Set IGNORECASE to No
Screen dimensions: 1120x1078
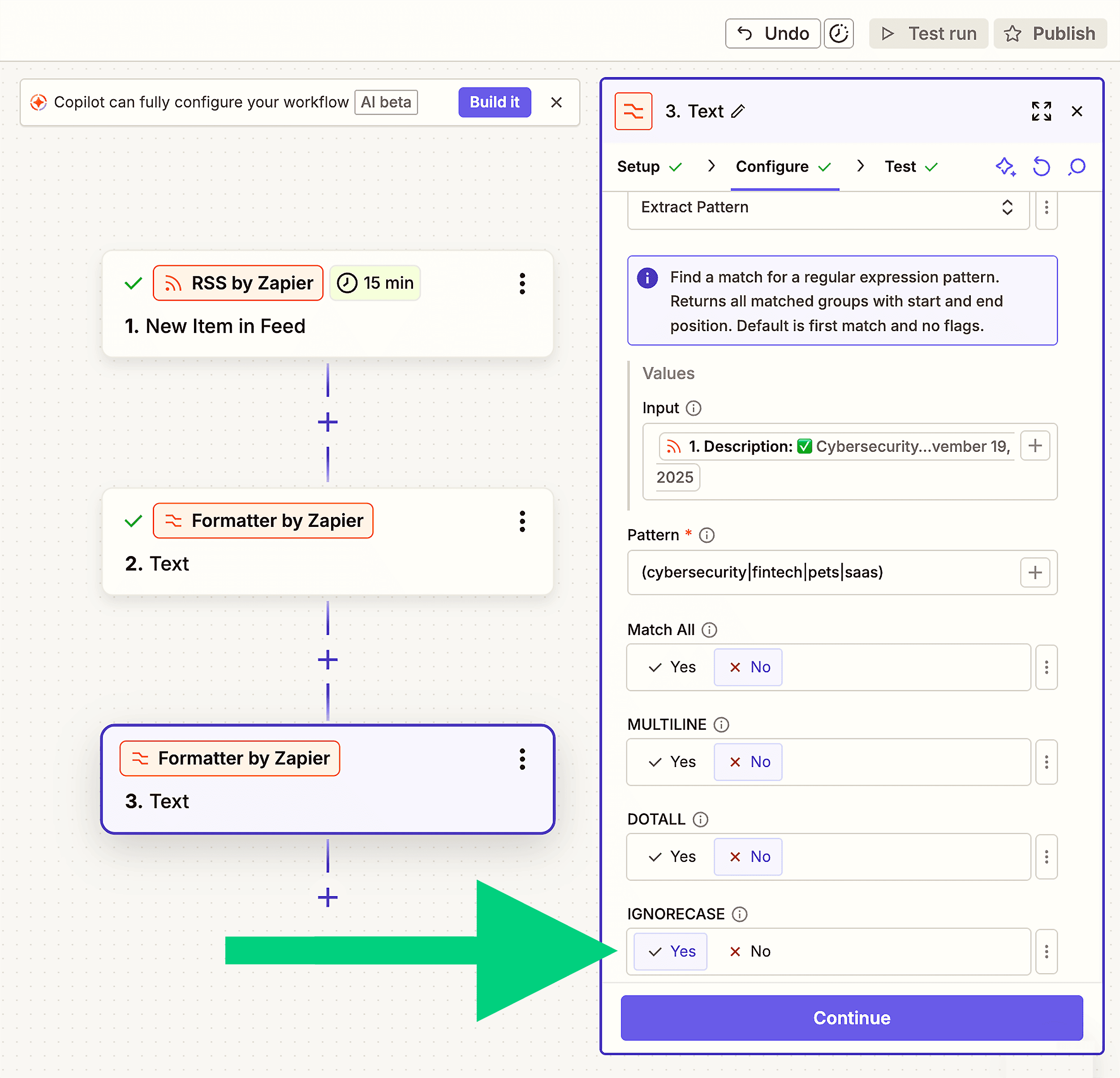click(749, 951)
